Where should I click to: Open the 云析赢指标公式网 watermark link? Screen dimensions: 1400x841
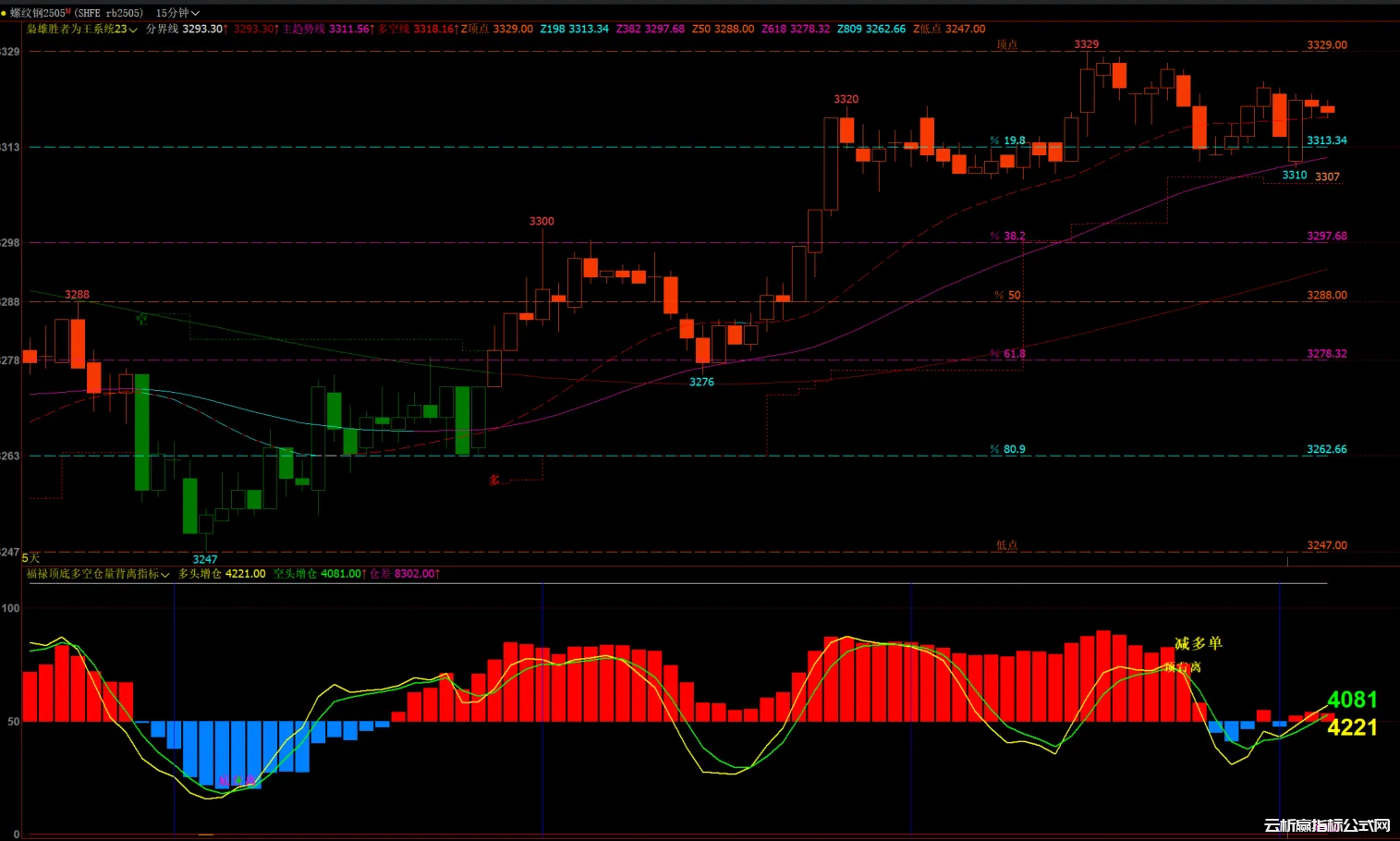(1326, 825)
